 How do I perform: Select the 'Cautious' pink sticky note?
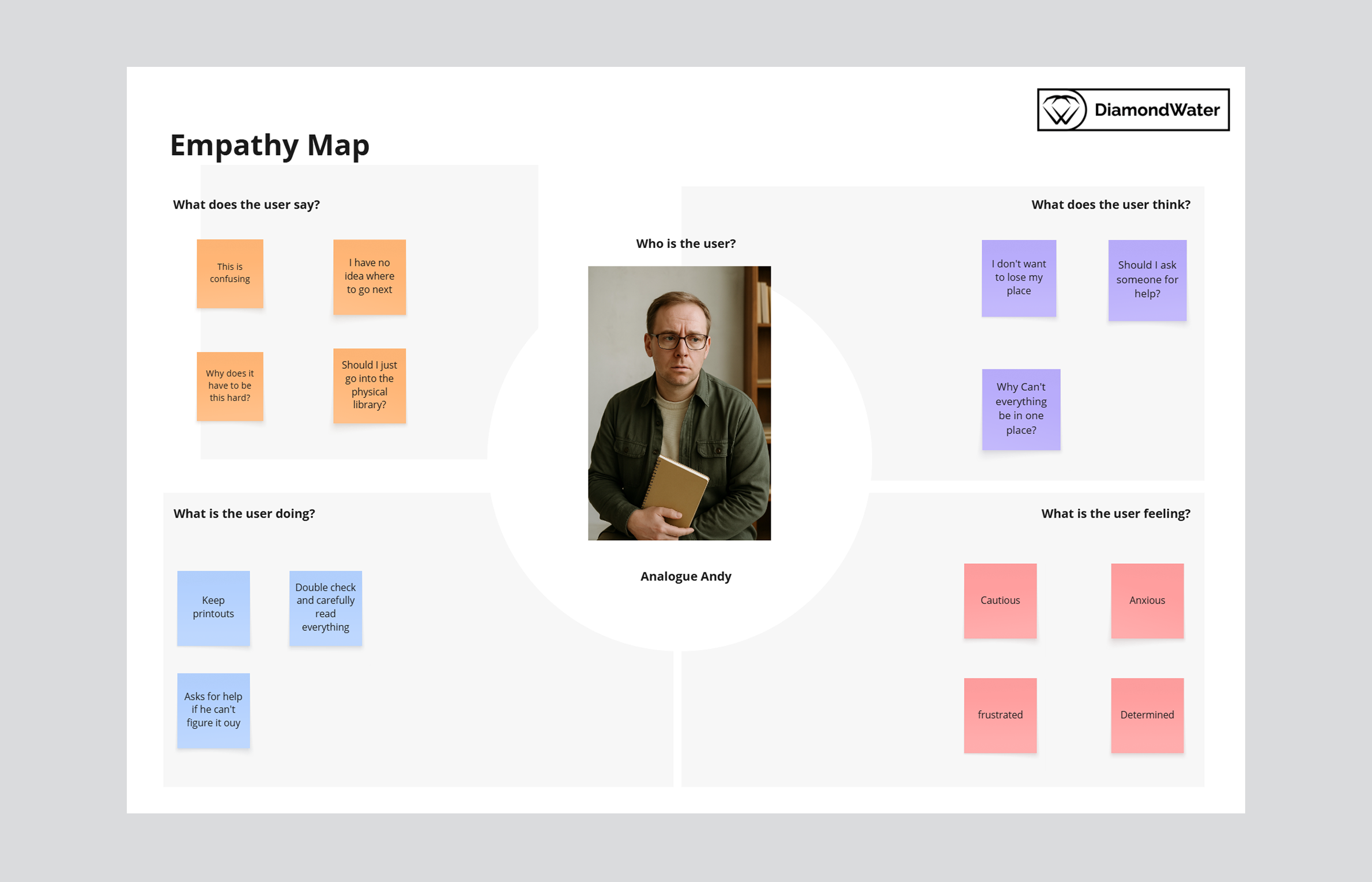(1000, 600)
